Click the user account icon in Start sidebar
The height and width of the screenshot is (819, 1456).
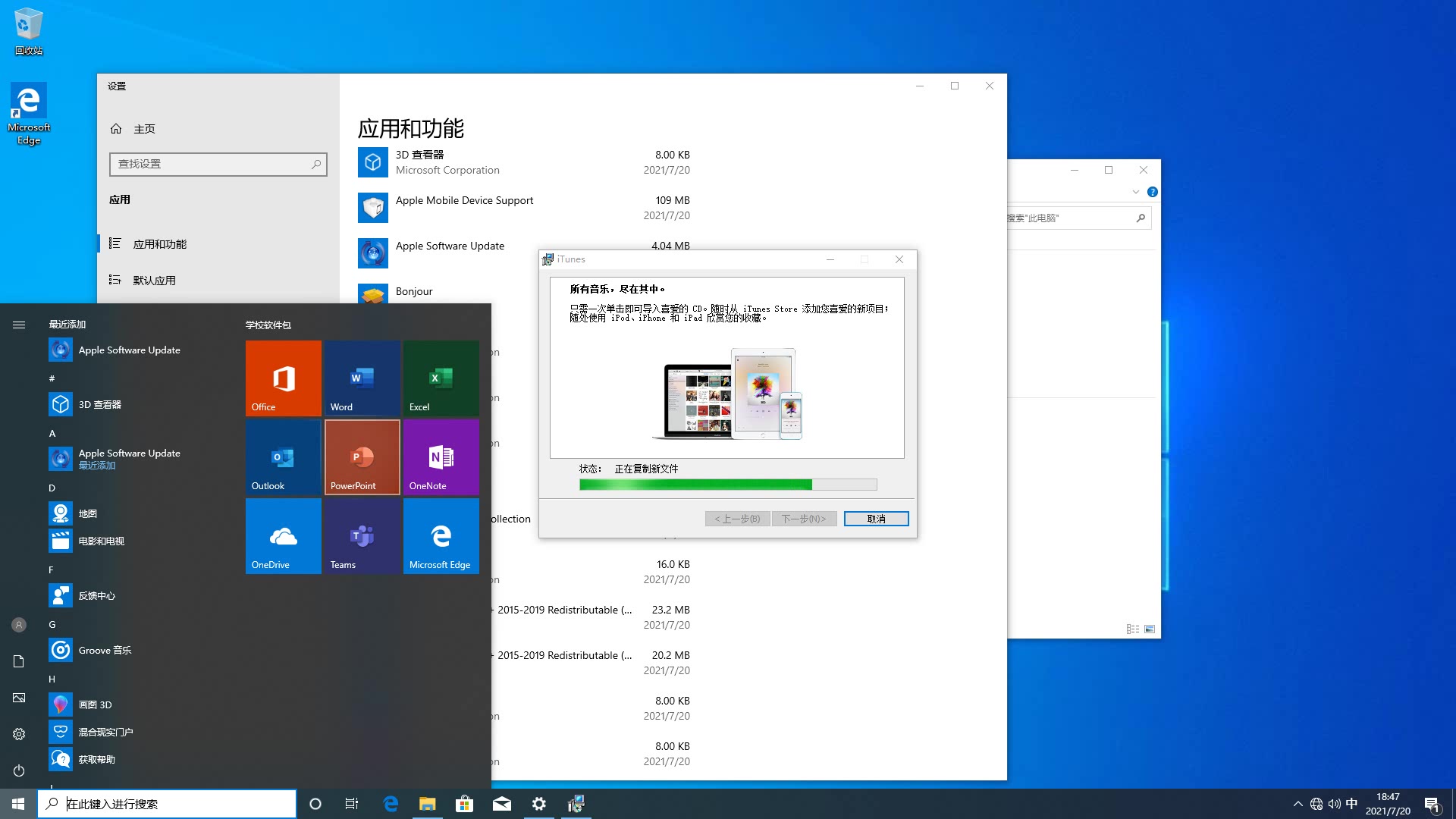click(x=19, y=625)
